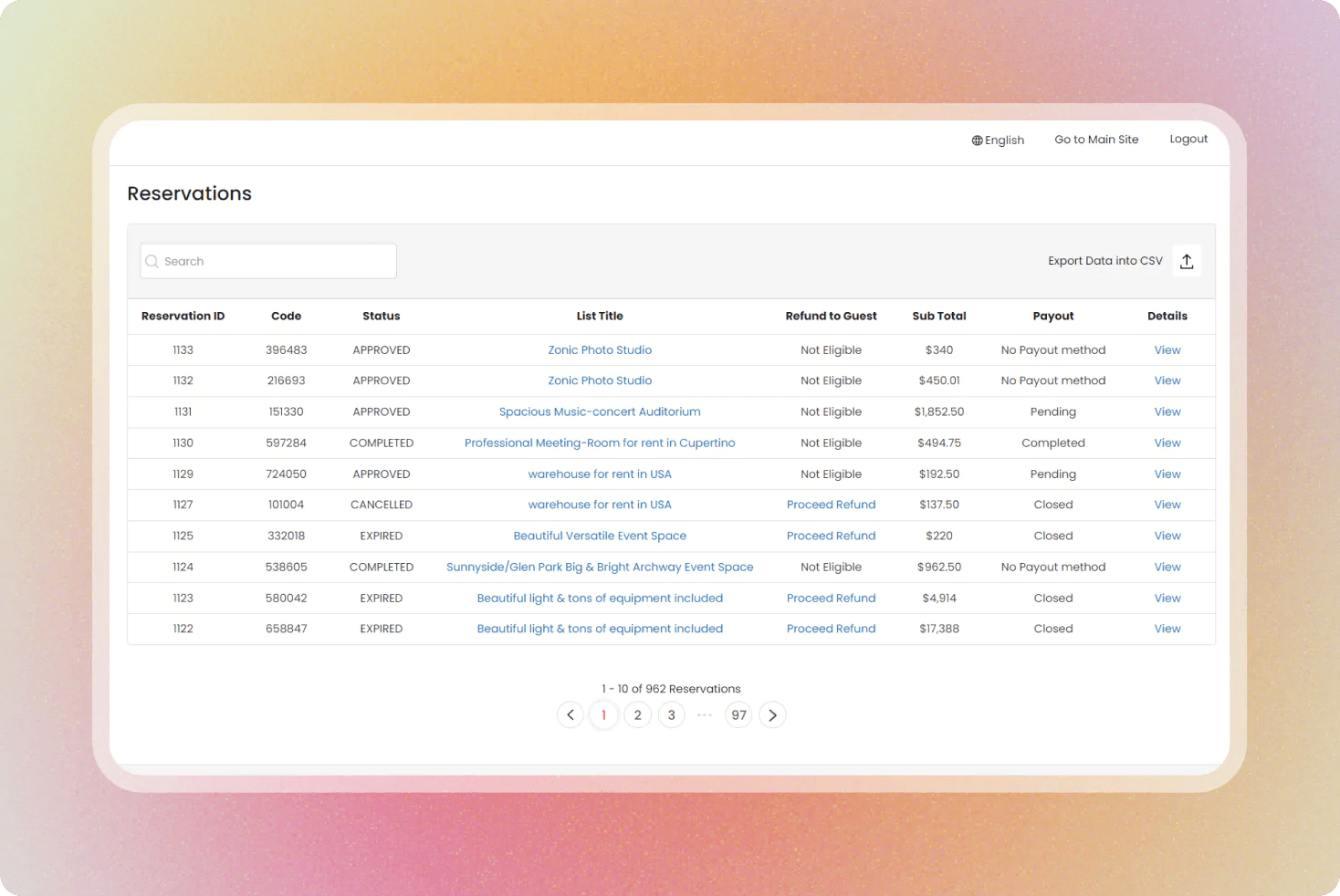Open Go to Main Site
Viewport: 1340px width, 896px height.
click(x=1096, y=140)
